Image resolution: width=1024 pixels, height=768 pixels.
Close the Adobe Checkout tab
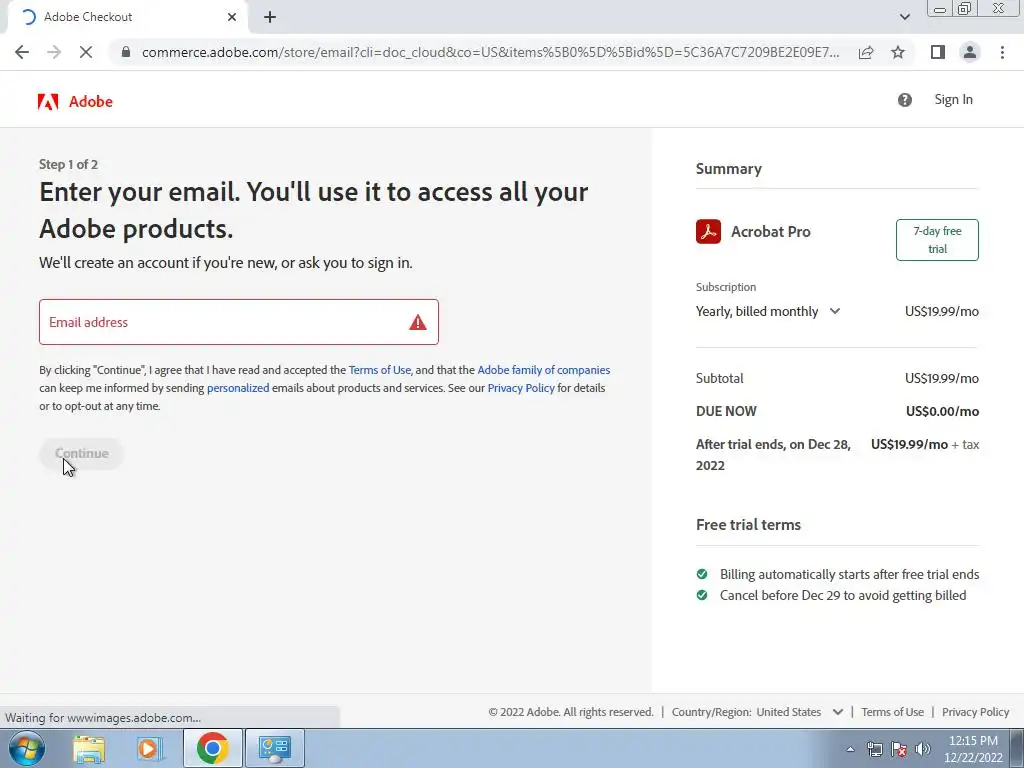click(x=232, y=17)
